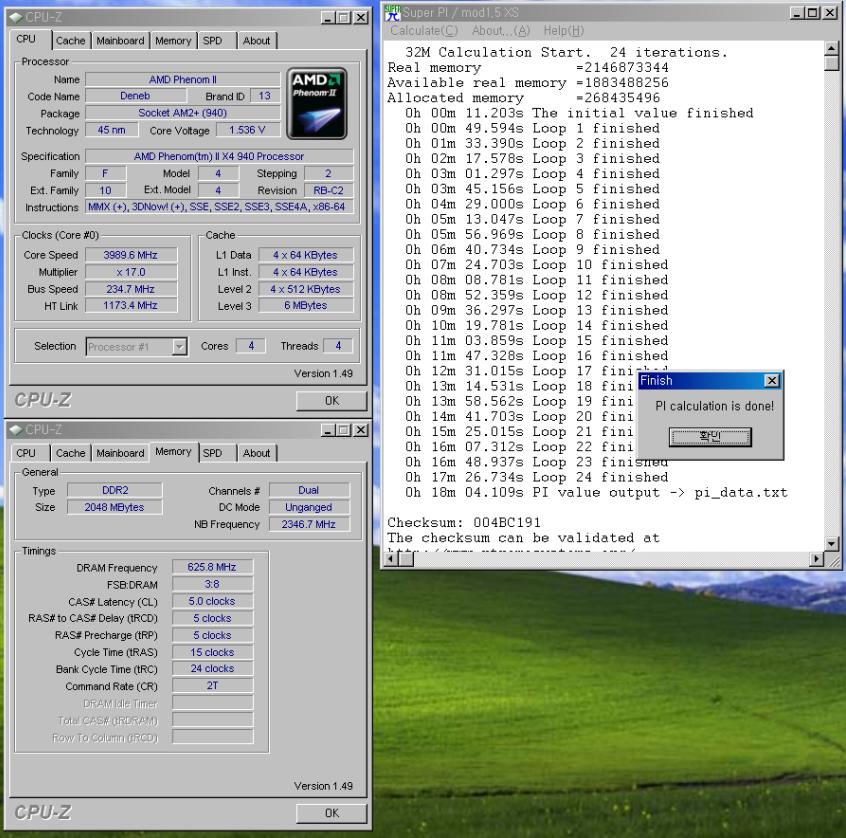Switch to Cache tab in bottom CPU-Z
Image resolution: width=846 pixels, height=838 pixels.
(x=71, y=453)
